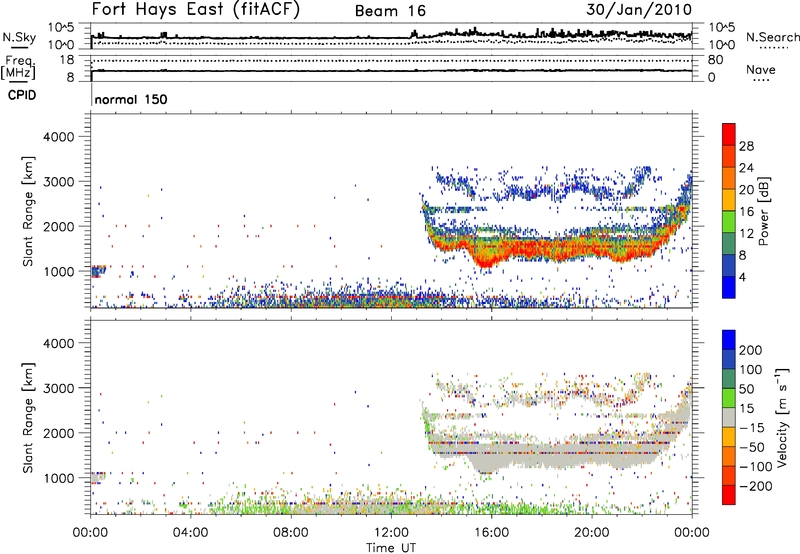Click '4000' on the power panel range axis

point(59,137)
